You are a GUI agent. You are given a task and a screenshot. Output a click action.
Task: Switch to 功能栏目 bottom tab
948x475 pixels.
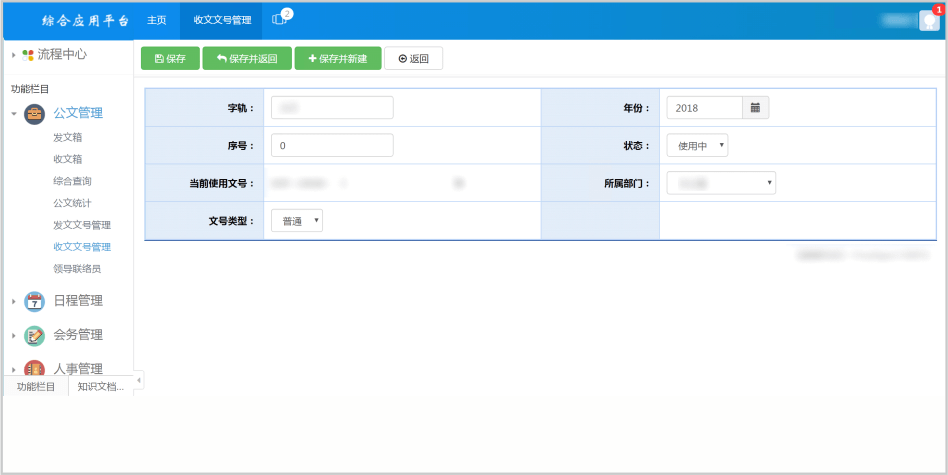point(36,386)
